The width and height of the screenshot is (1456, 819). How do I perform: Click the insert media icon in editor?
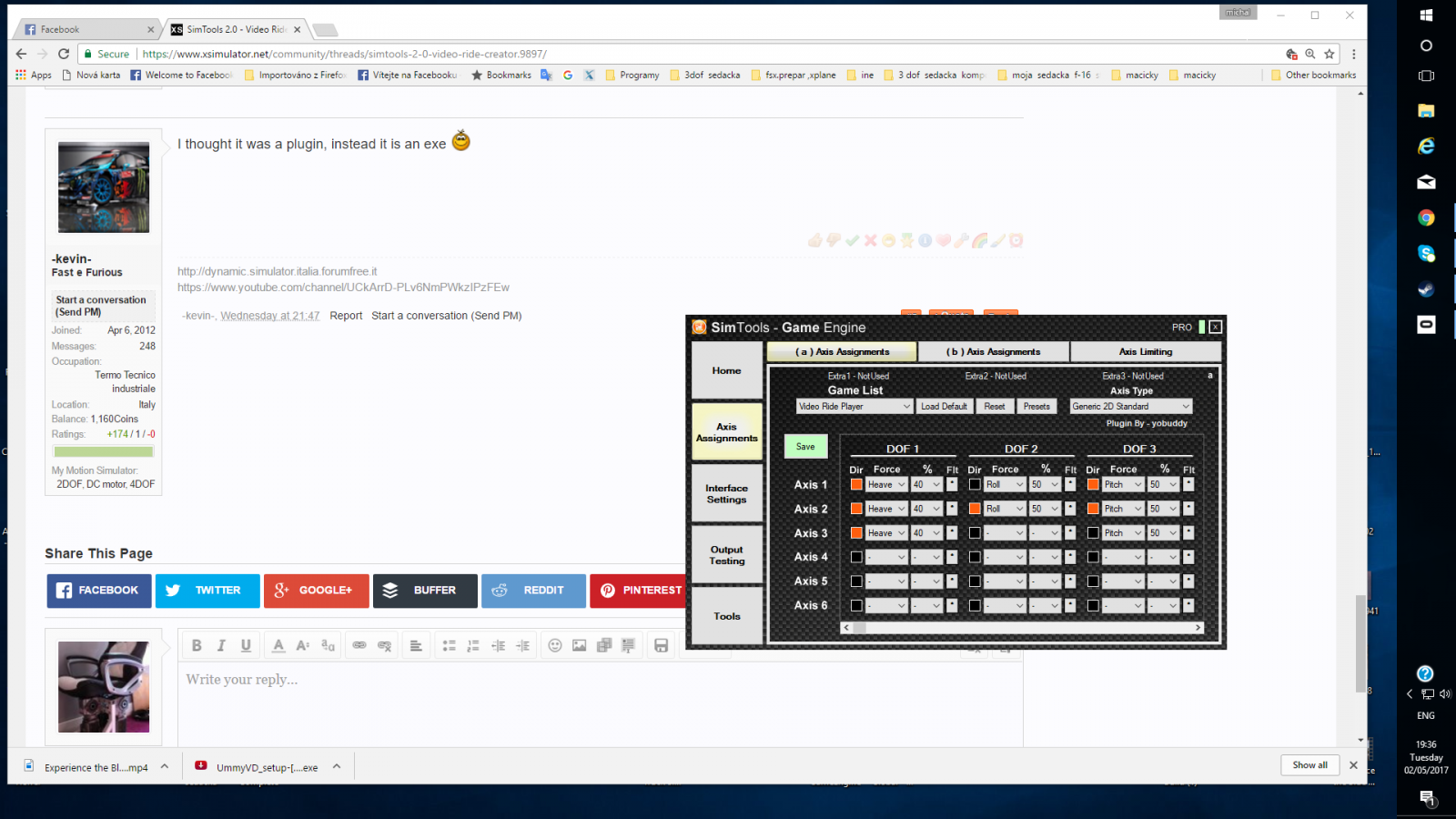604,645
